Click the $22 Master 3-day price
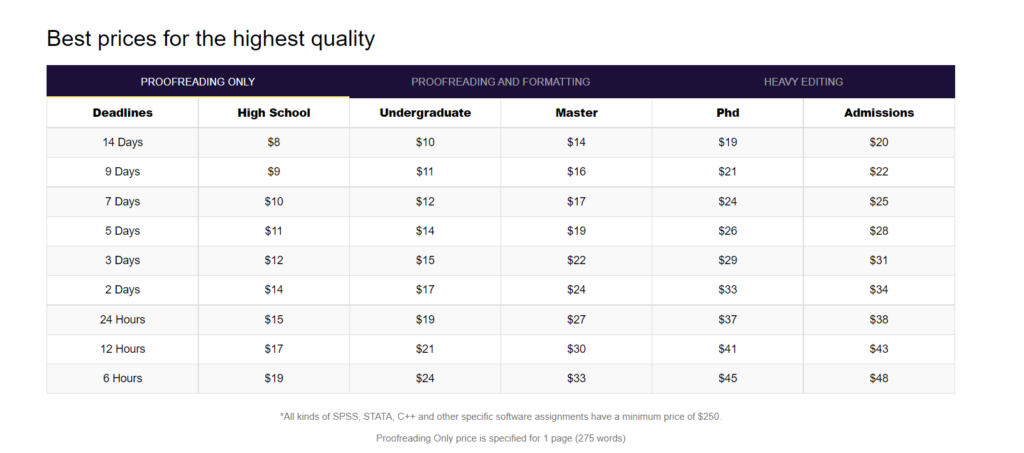Viewport: 1024px width, 453px height. (577, 260)
